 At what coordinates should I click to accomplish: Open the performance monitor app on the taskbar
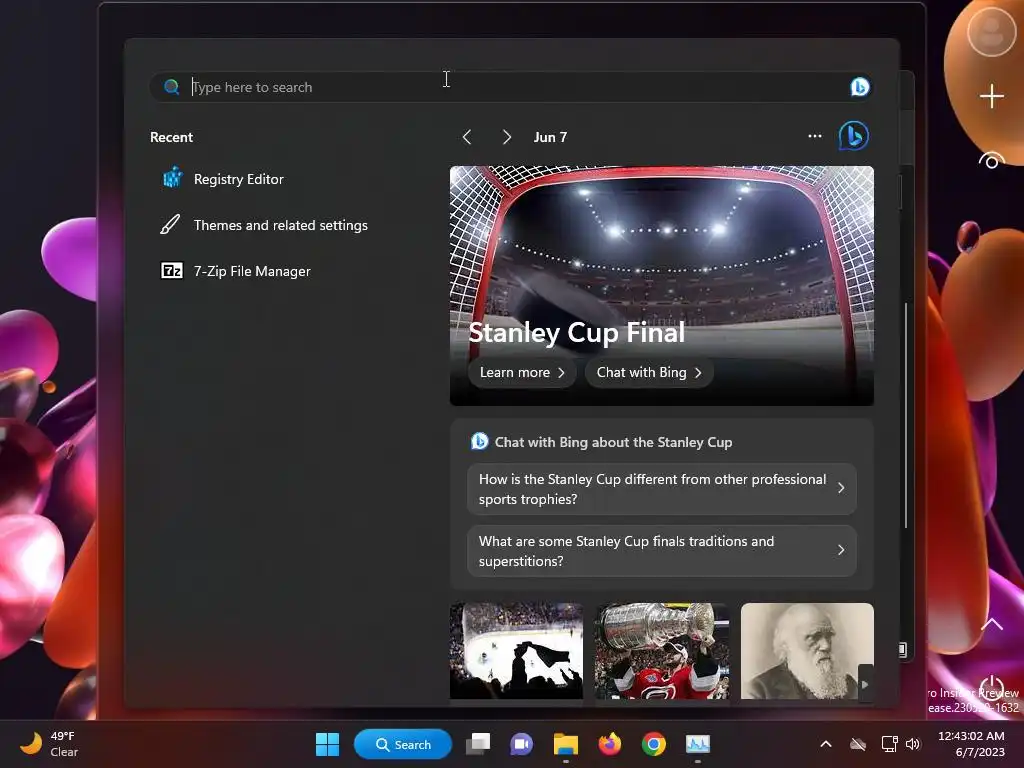[x=697, y=744]
